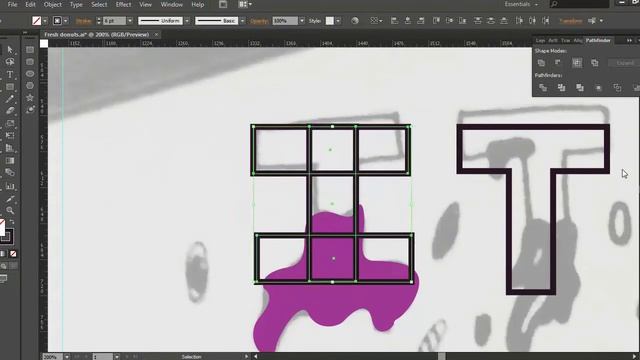Viewport: 640px width, 360px height.
Task: Click the Go to Bridge icon
Action: (223, 4)
